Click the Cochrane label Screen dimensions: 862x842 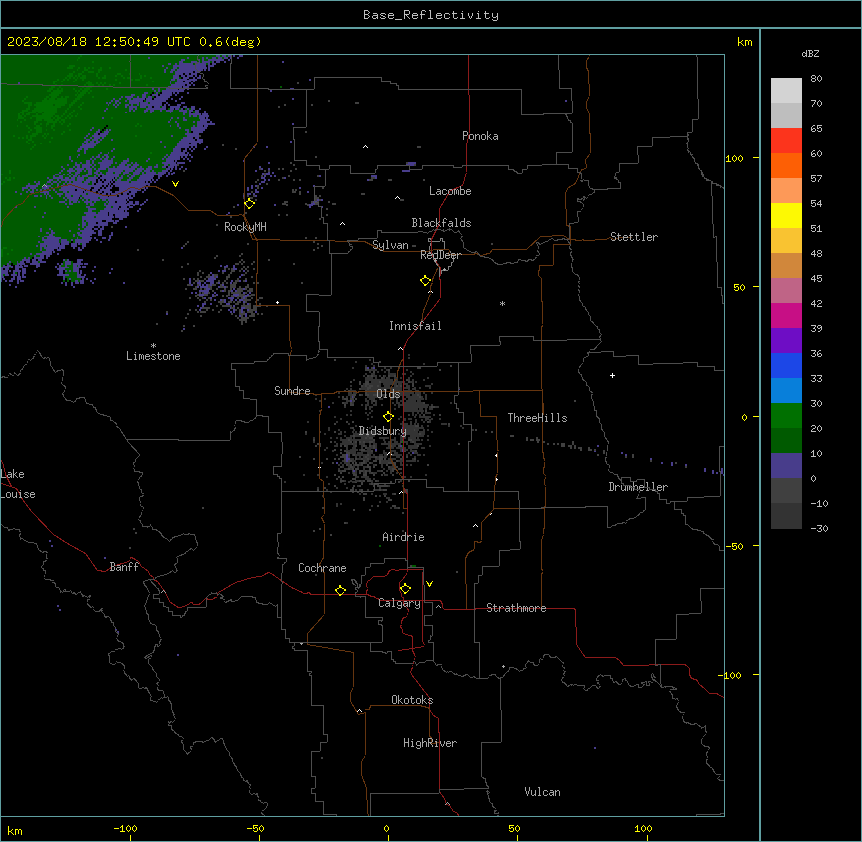322,568
